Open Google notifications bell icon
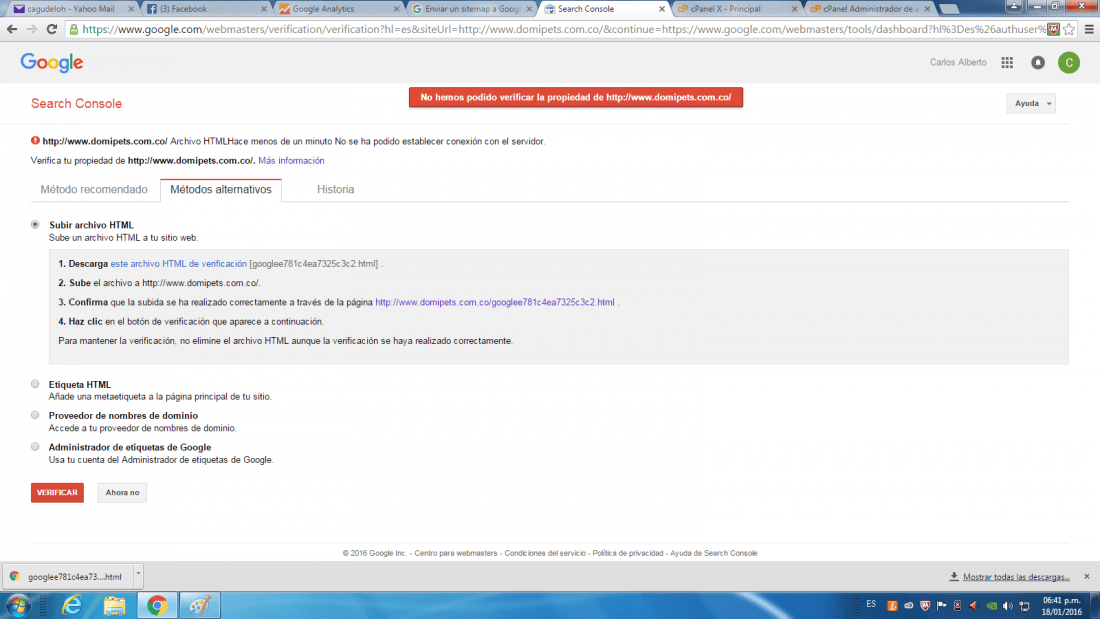This screenshot has width=1100, height=619. coord(1038,62)
